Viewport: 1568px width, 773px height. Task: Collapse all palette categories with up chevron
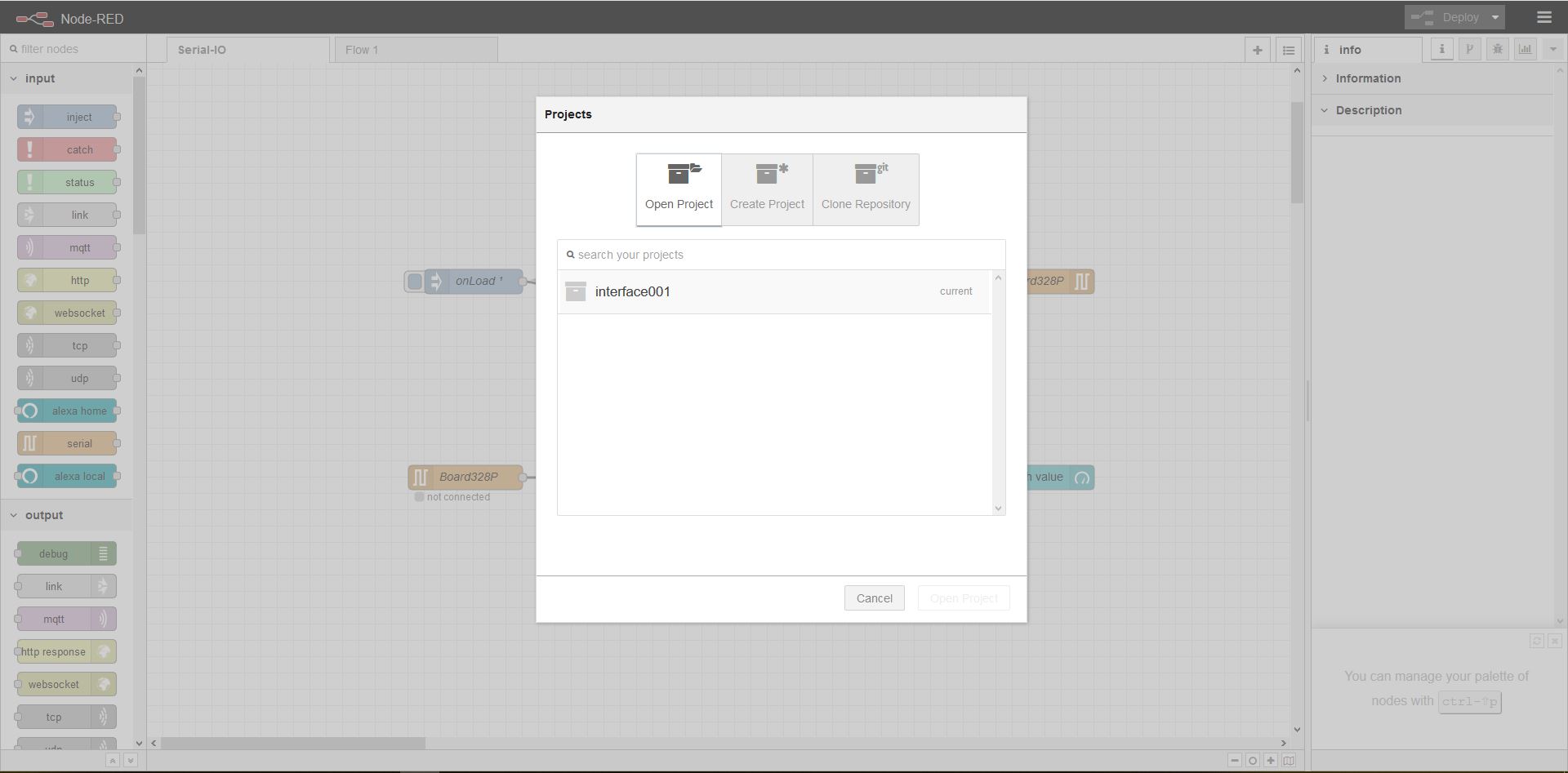[x=113, y=760]
